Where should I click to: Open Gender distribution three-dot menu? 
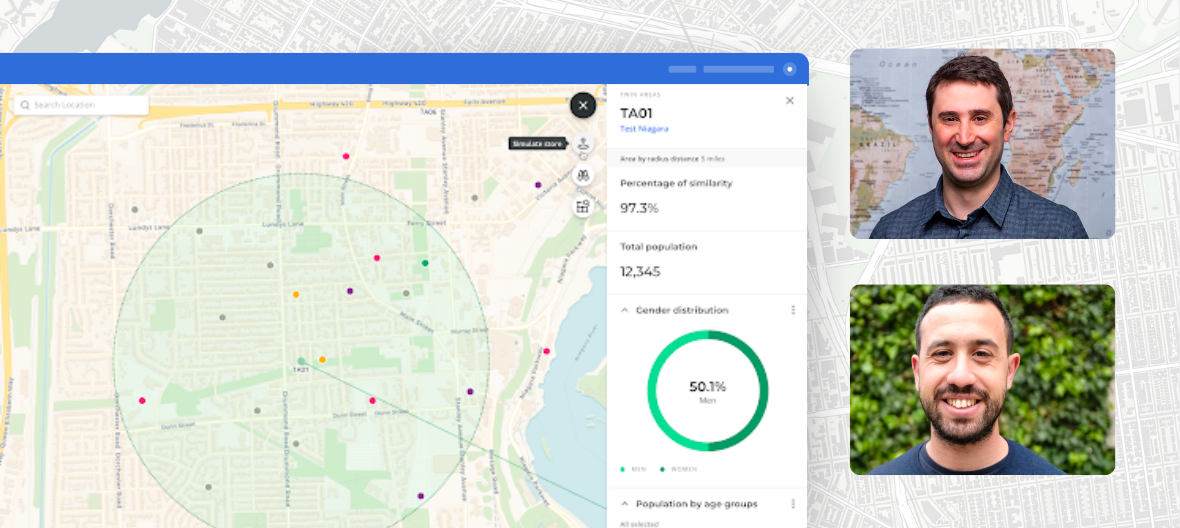click(792, 310)
